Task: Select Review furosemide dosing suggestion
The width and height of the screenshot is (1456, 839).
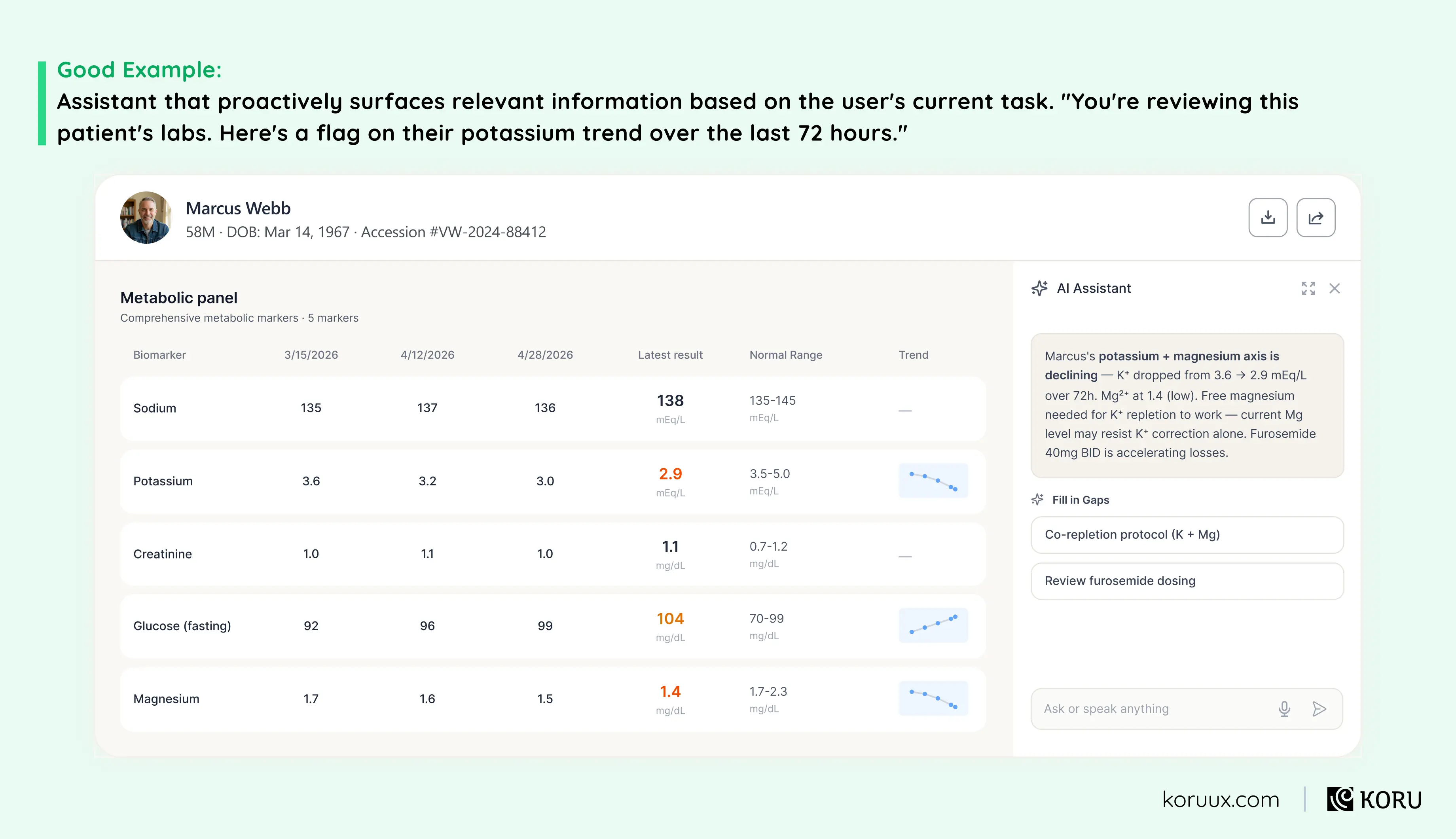Action: coord(1187,581)
